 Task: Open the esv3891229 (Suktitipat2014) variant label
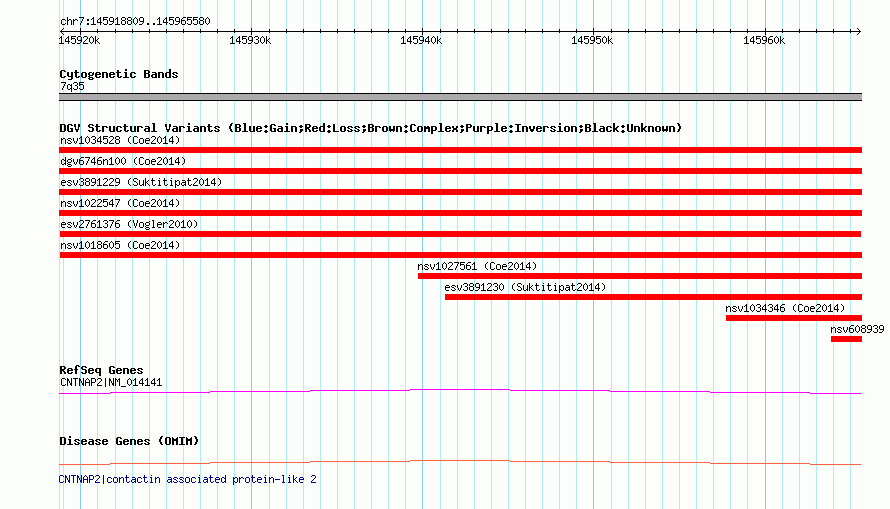(x=141, y=182)
